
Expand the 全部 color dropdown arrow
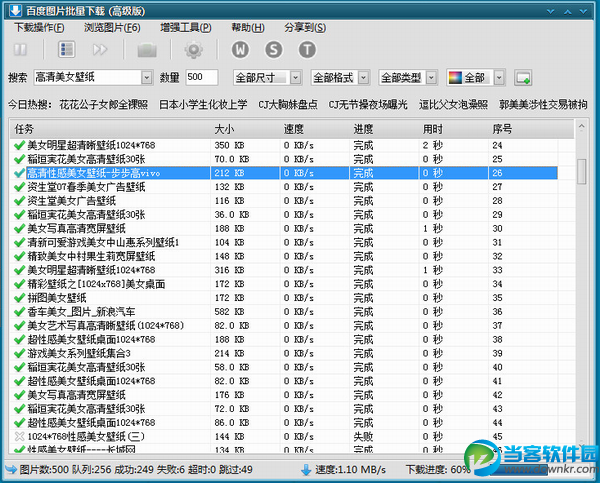499,78
